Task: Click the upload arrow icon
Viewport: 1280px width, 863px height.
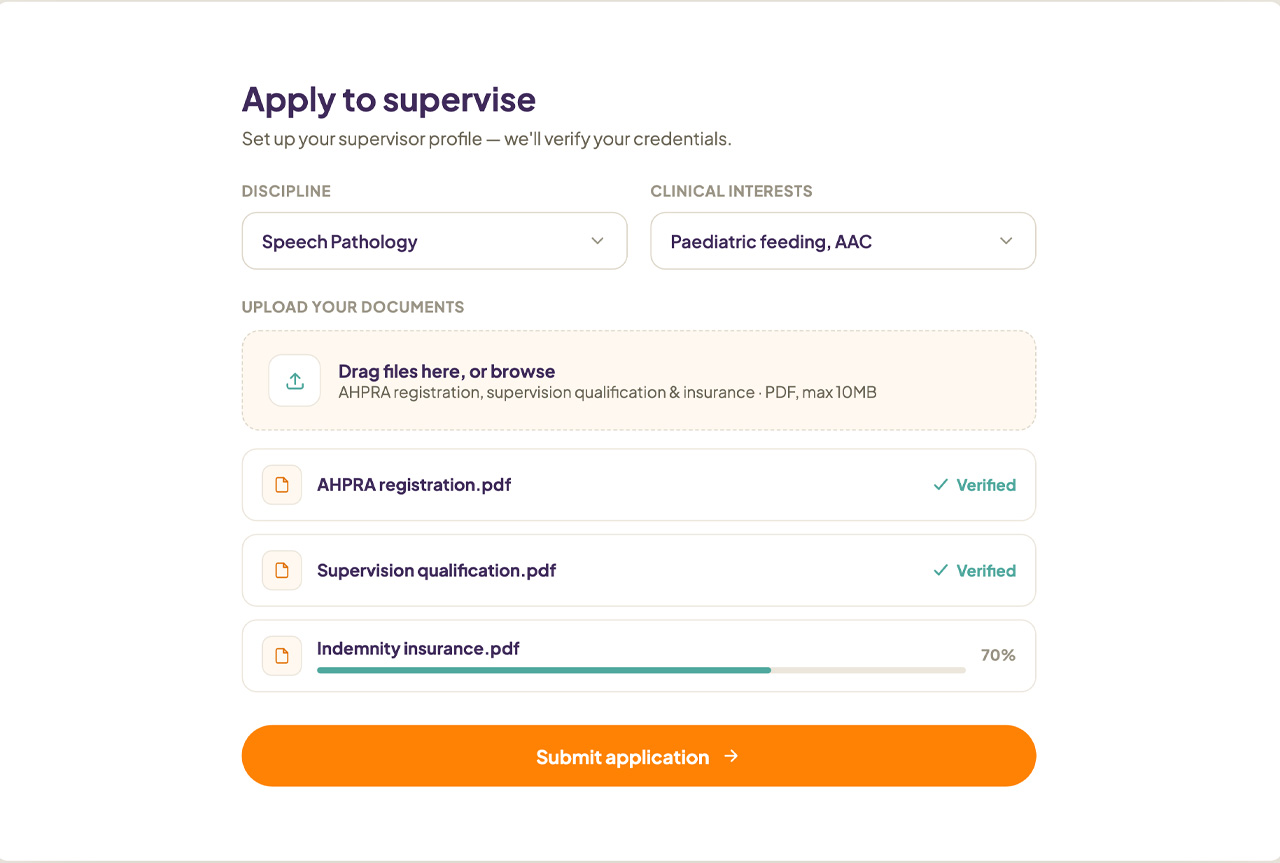Action: pos(295,381)
